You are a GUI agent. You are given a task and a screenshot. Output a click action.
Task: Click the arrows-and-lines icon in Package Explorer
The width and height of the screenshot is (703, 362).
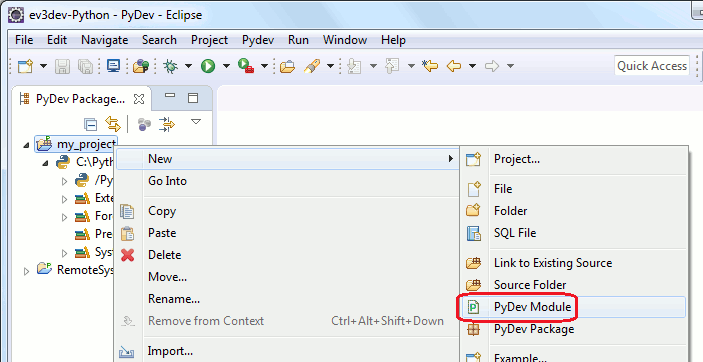click(x=167, y=124)
